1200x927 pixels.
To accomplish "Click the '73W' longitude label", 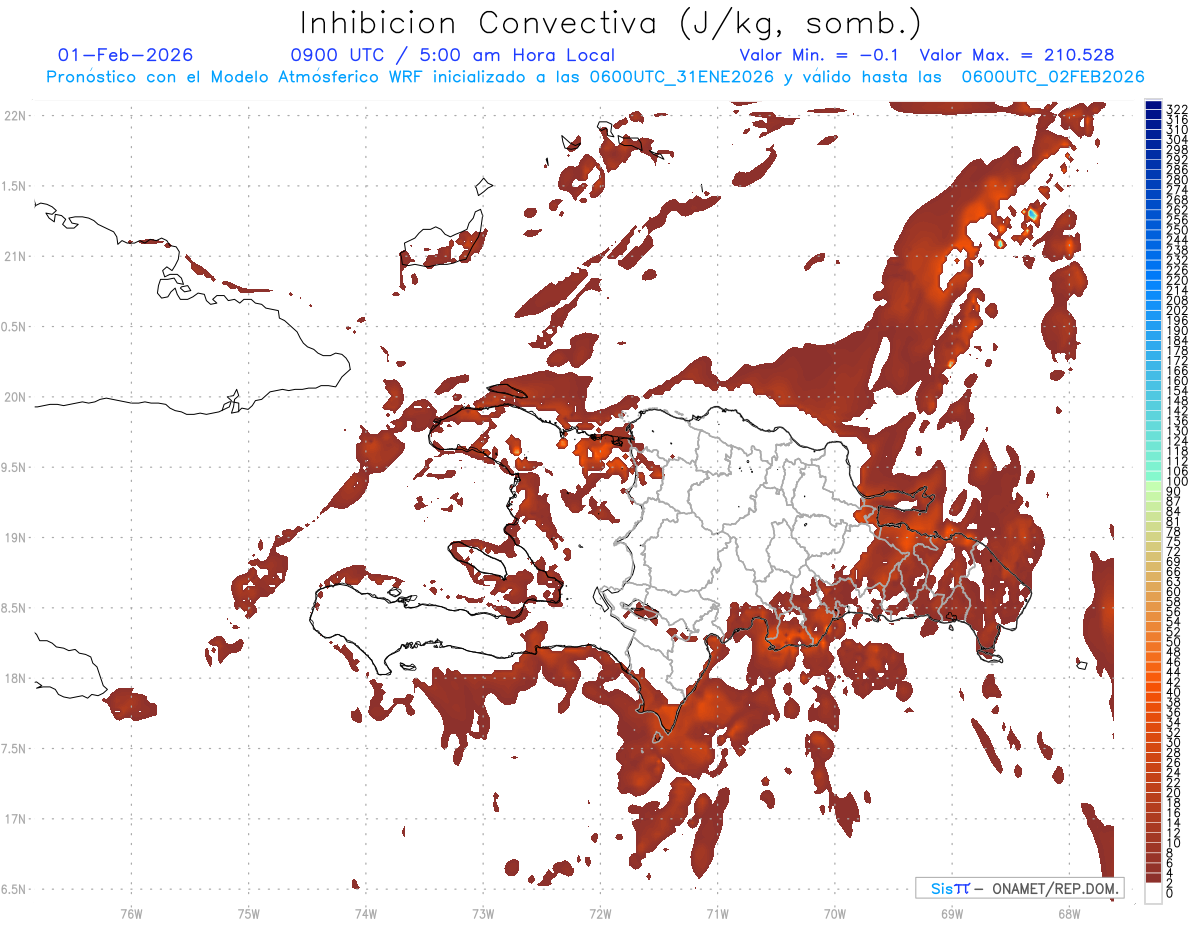I will 483,913.
